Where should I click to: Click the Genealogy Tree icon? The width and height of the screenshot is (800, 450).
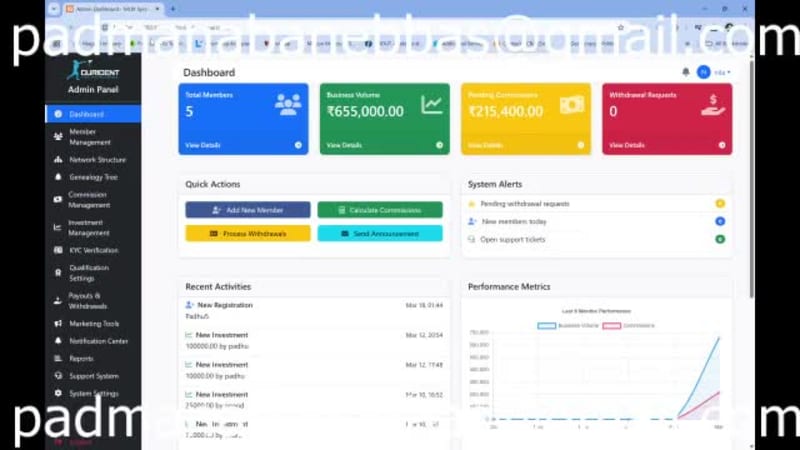click(58, 177)
